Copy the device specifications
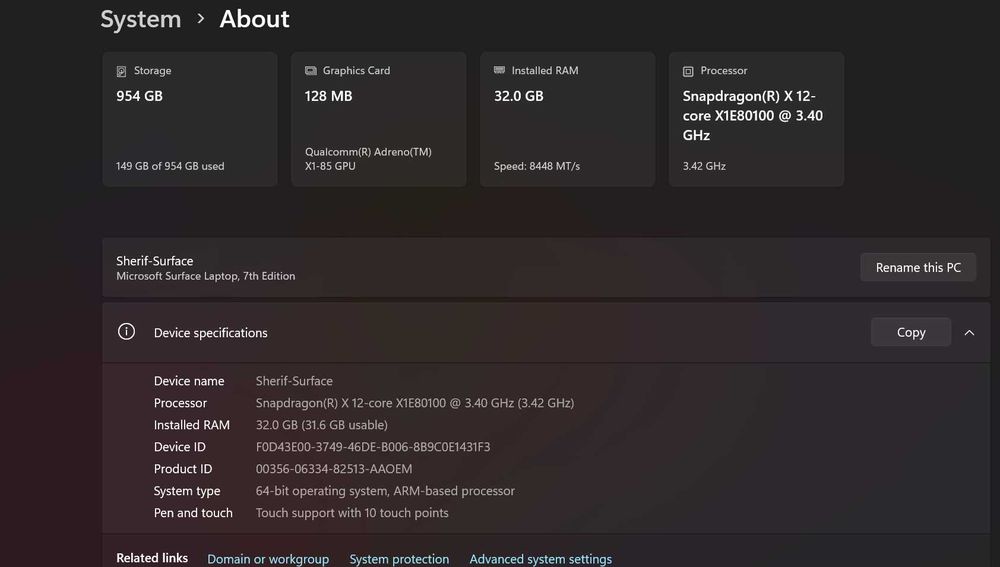 click(x=910, y=332)
